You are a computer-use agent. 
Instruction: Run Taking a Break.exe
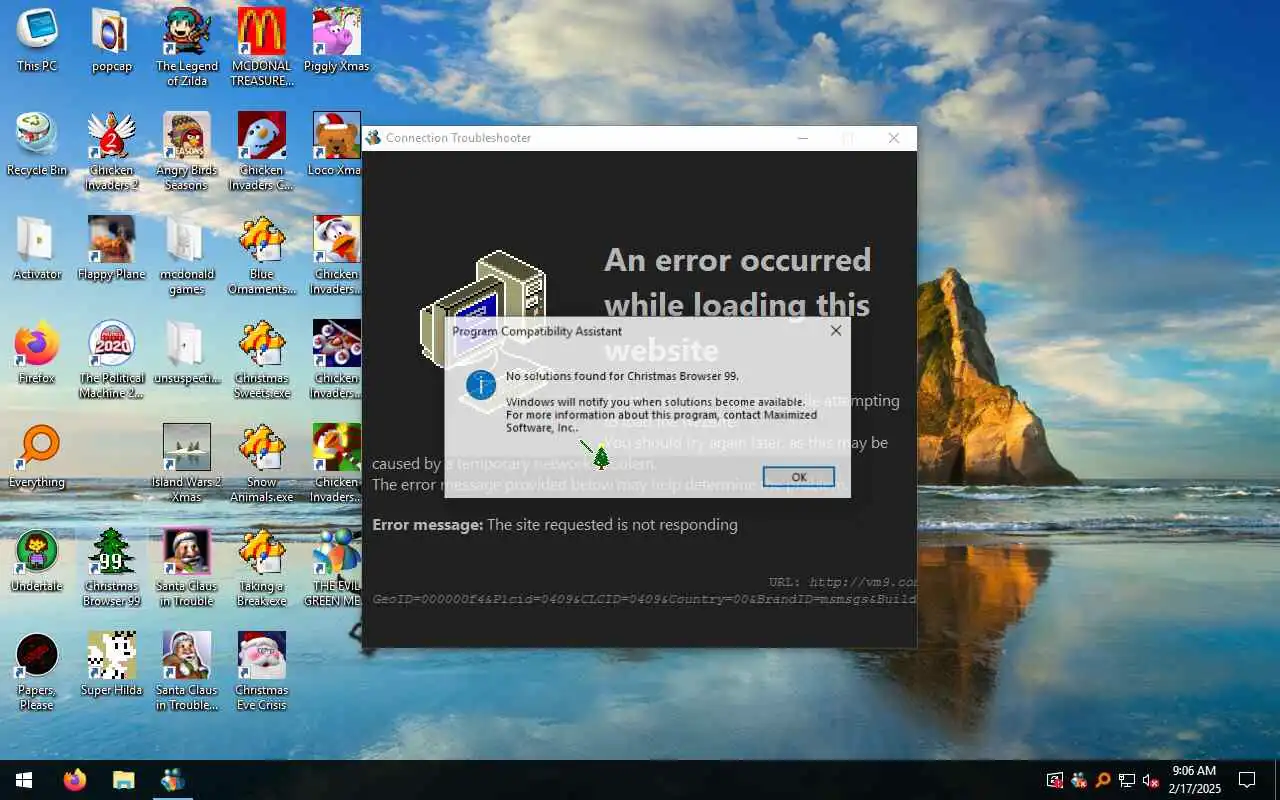pos(262,567)
